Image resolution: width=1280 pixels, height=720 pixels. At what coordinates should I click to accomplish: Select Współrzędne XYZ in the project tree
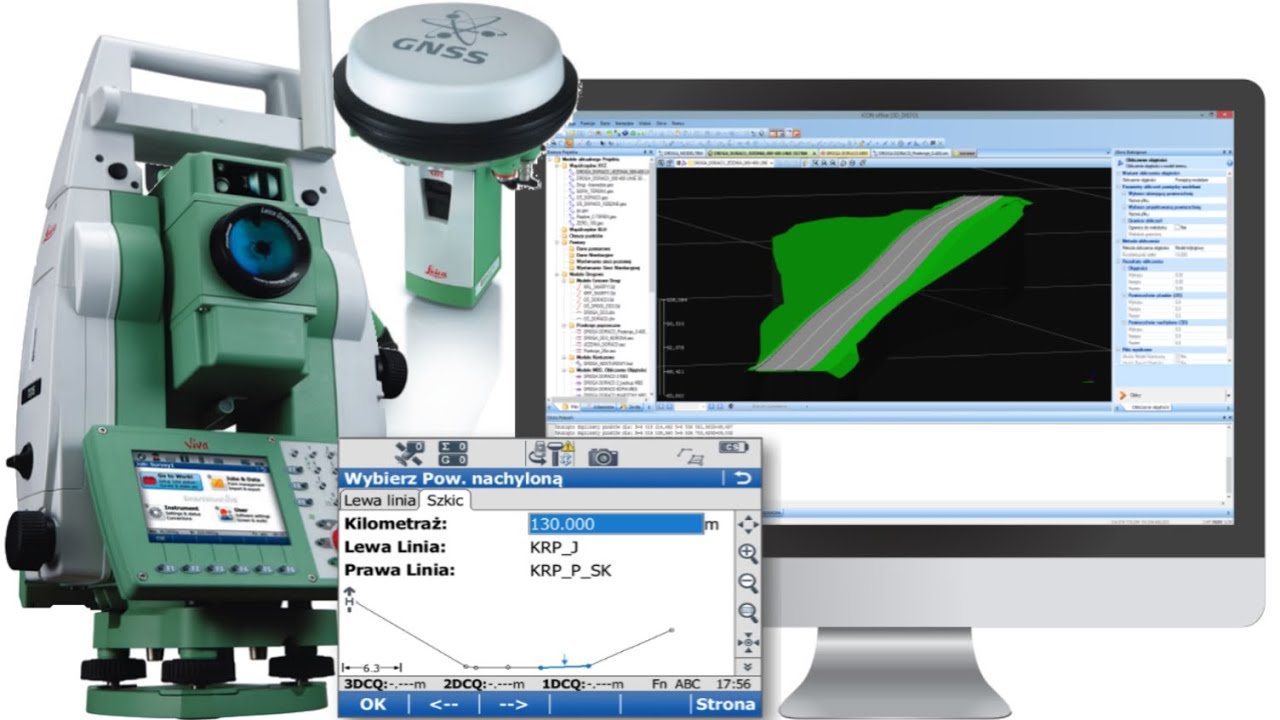pyautogui.click(x=582, y=165)
